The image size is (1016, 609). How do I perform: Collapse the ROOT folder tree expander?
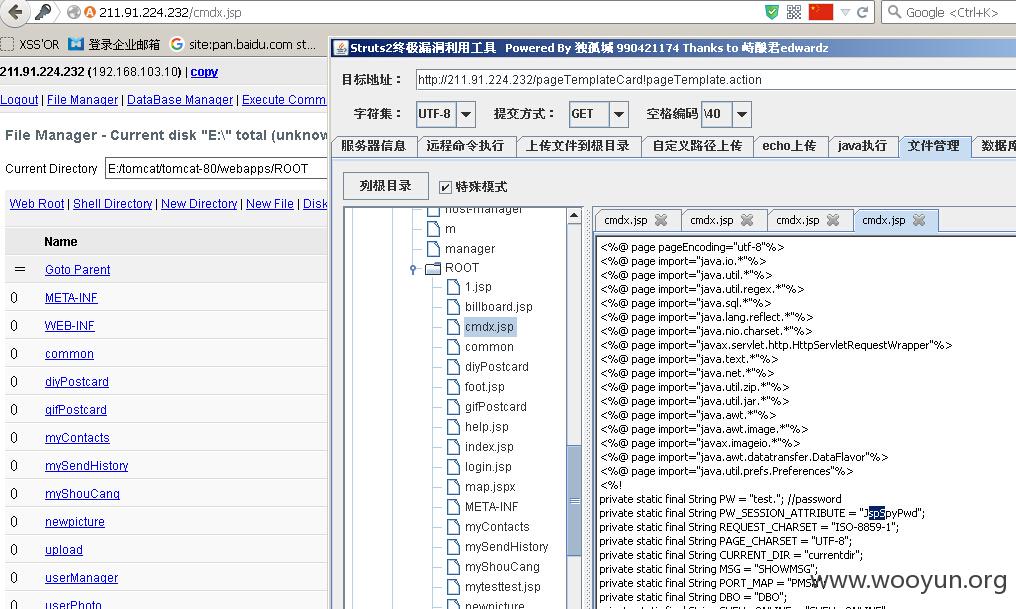pos(413,269)
